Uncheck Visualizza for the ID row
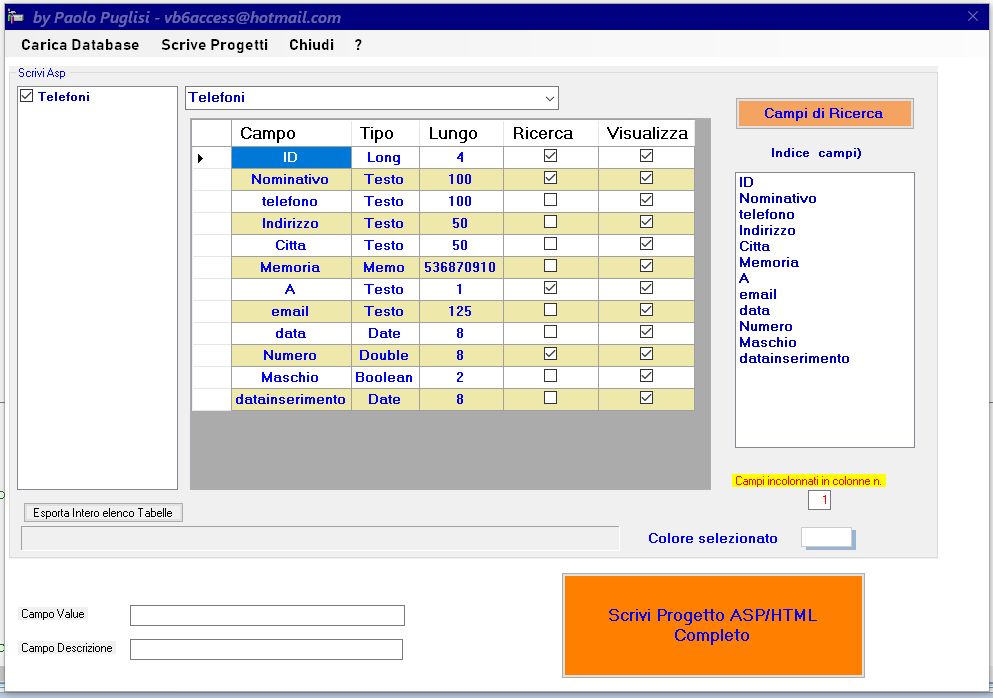The width and height of the screenshot is (993, 698). click(x=646, y=156)
